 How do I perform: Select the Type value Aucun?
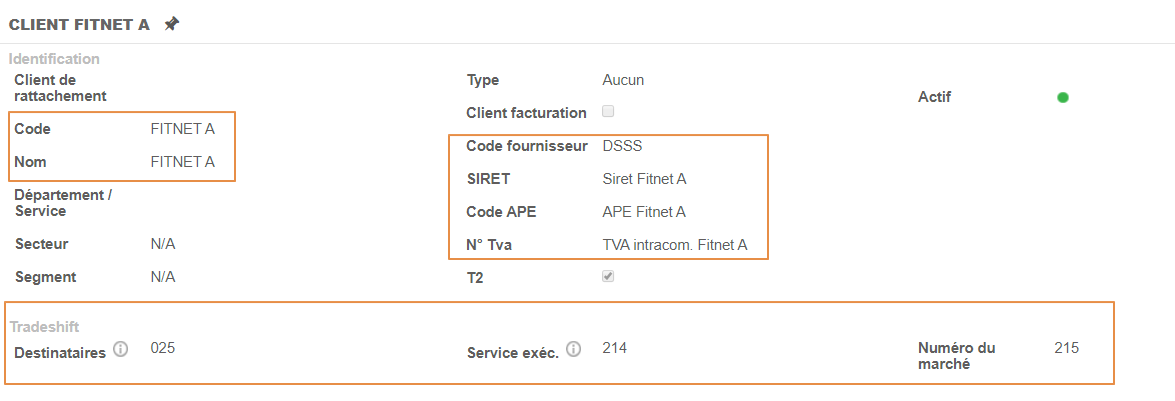623,80
